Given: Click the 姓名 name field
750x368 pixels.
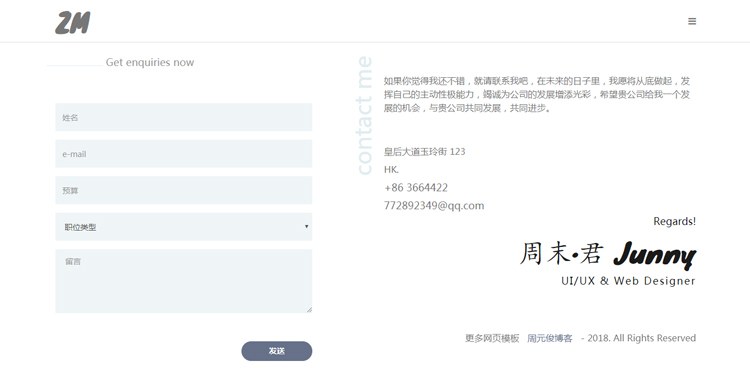Looking at the screenshot, I should coord(184,117).
